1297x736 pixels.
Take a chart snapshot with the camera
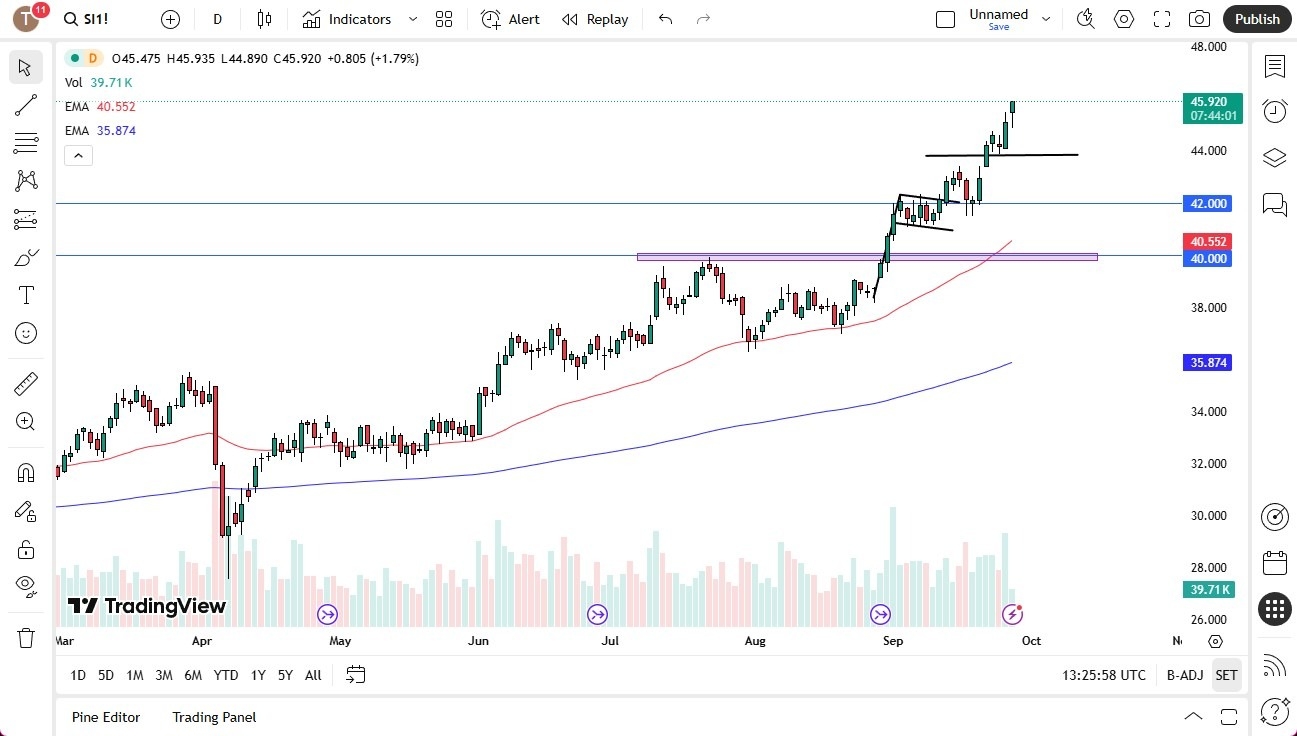click(x=1199, y=18)
